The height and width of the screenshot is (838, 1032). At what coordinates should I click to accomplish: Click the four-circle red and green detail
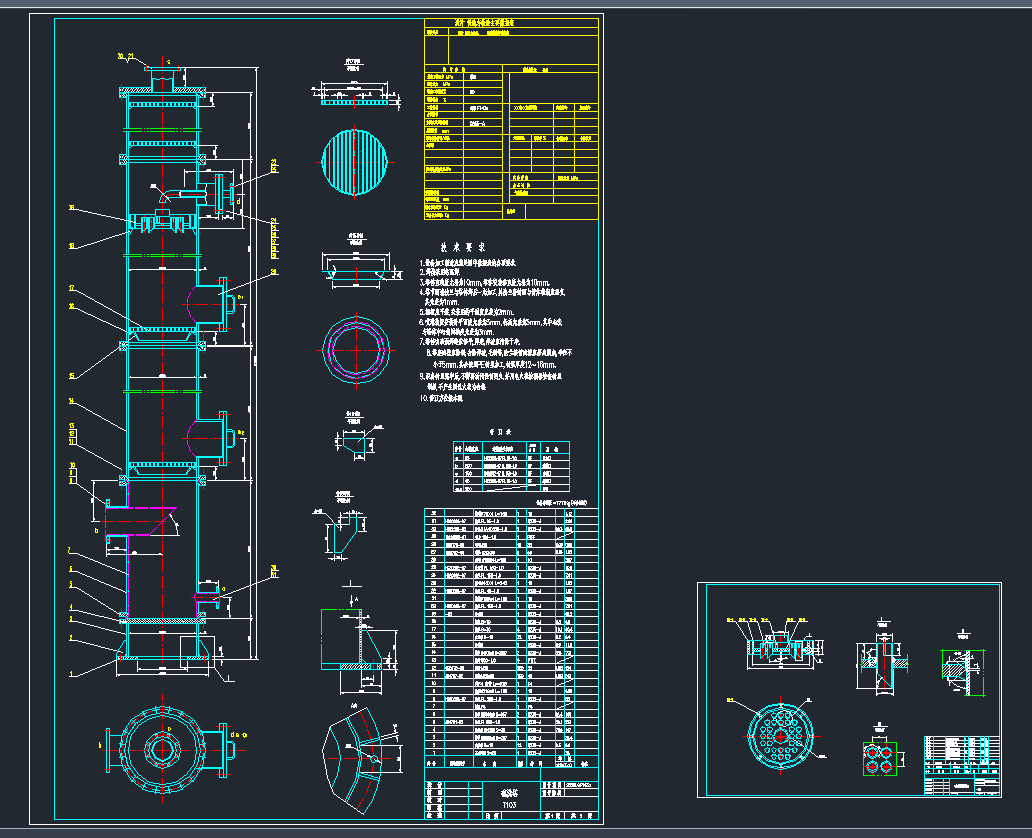click(x=880, y=757)
